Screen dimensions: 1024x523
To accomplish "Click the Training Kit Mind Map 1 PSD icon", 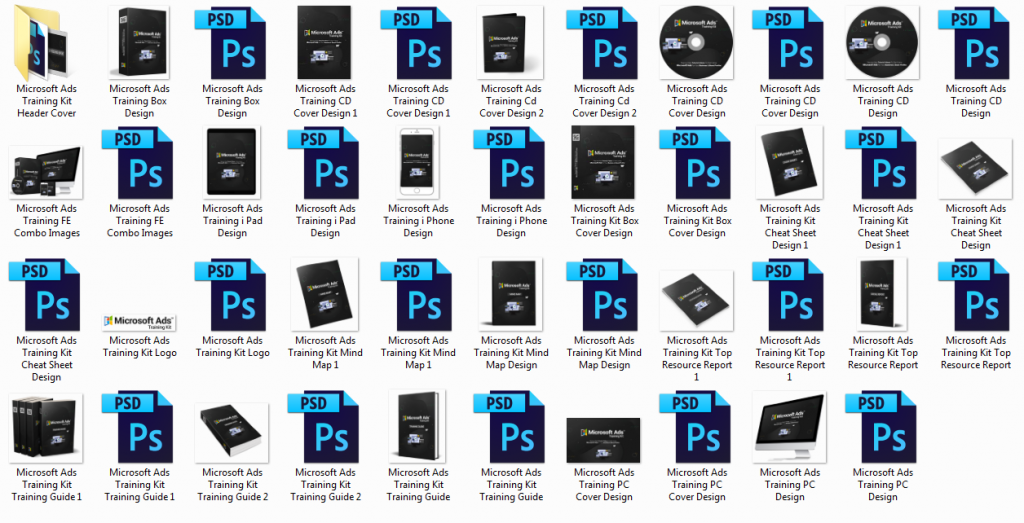I will click(416, 294).
